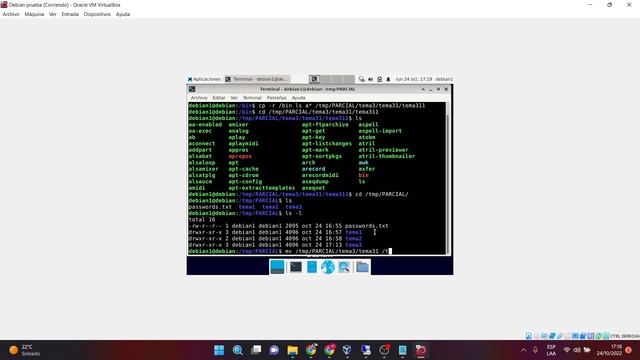This screenshot has width=640, height=360.
Task: Open the power manager icon in Xfce panel
Action: [x=380, y=79]
